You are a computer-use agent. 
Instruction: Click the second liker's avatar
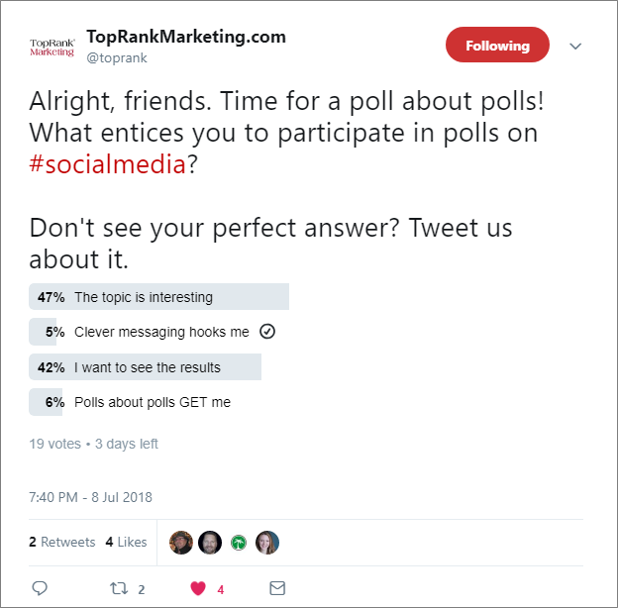[x=209, y=542]
